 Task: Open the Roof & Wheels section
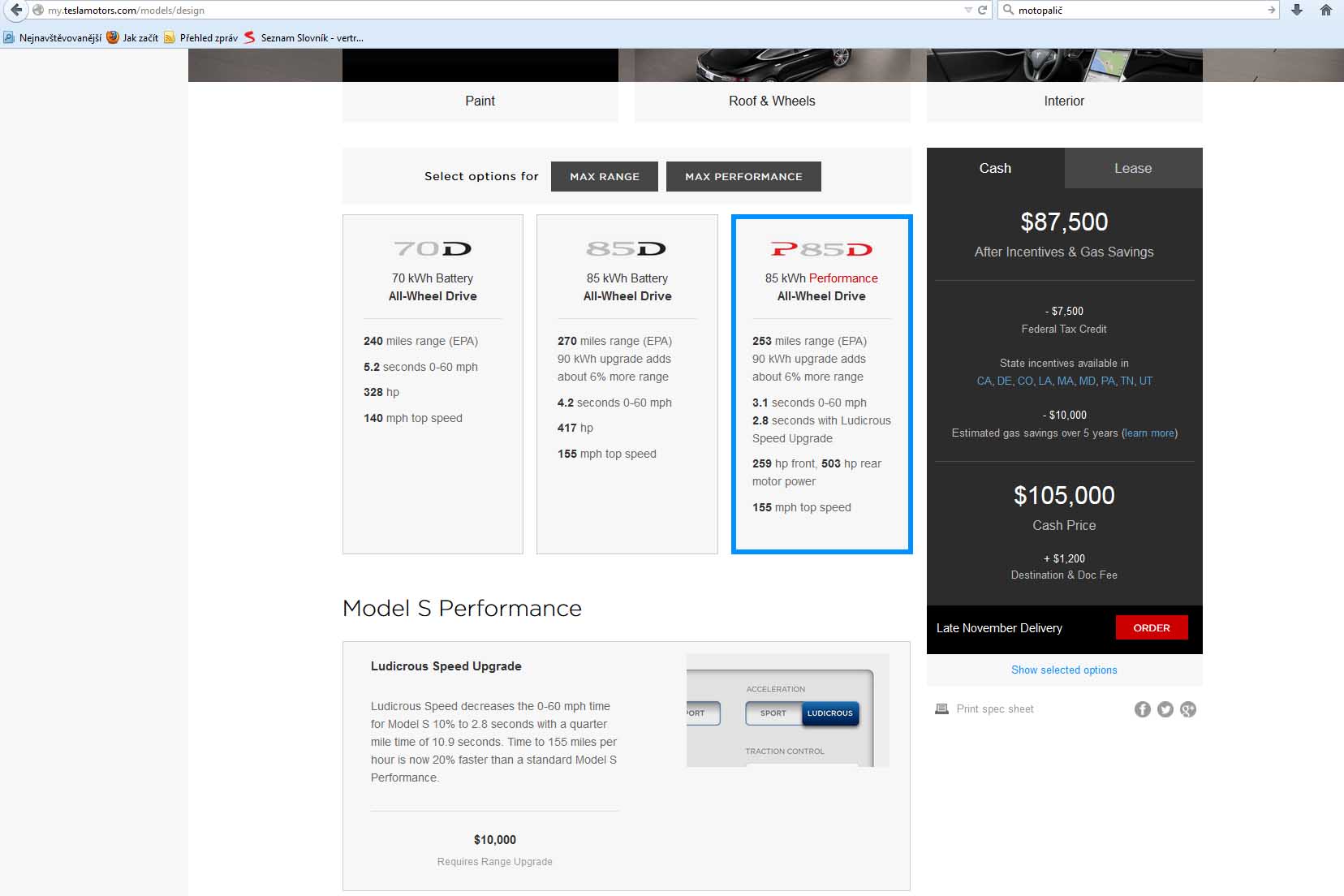[x=772, y=101]
